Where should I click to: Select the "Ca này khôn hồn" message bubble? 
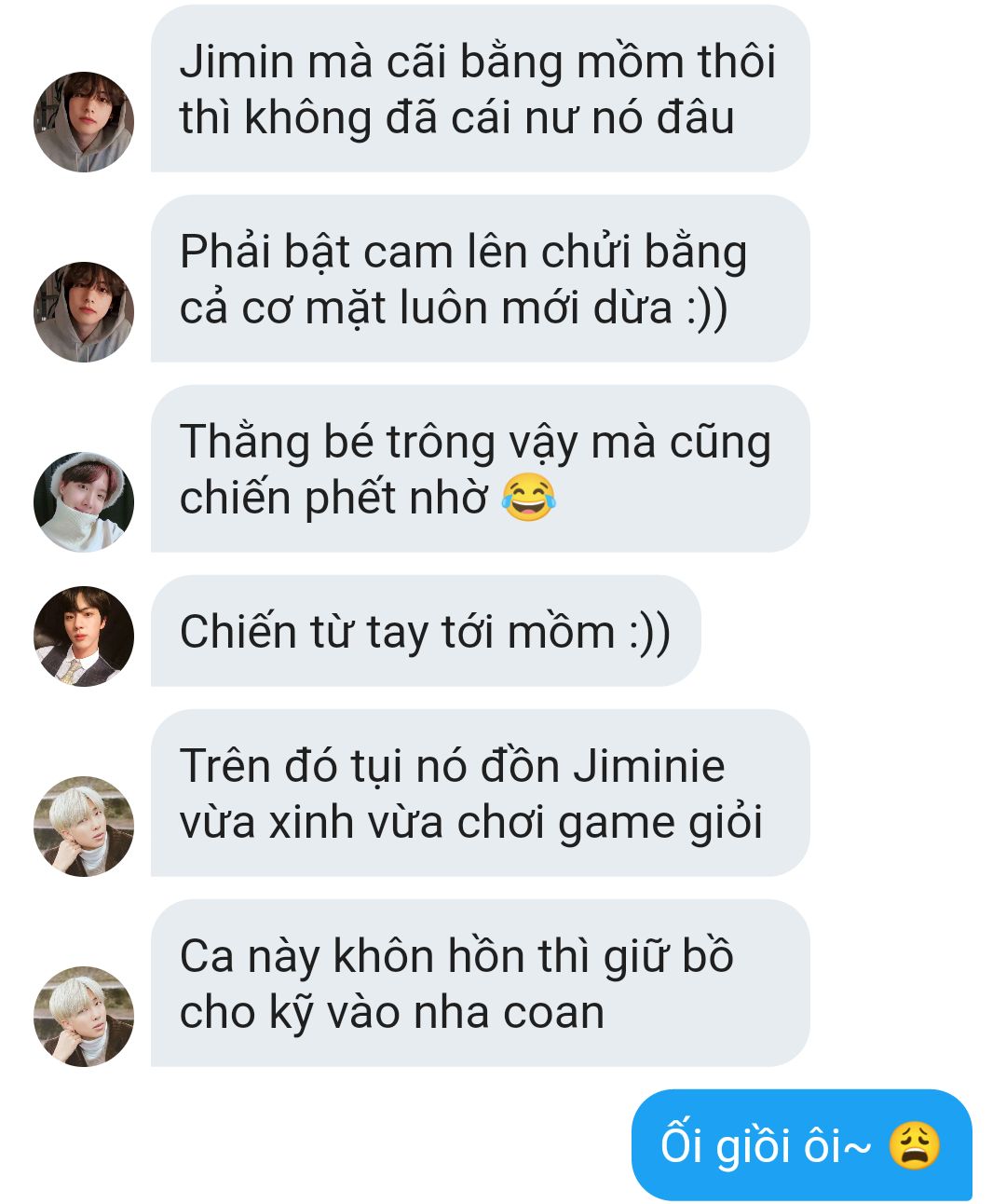[x=480, y=983]
